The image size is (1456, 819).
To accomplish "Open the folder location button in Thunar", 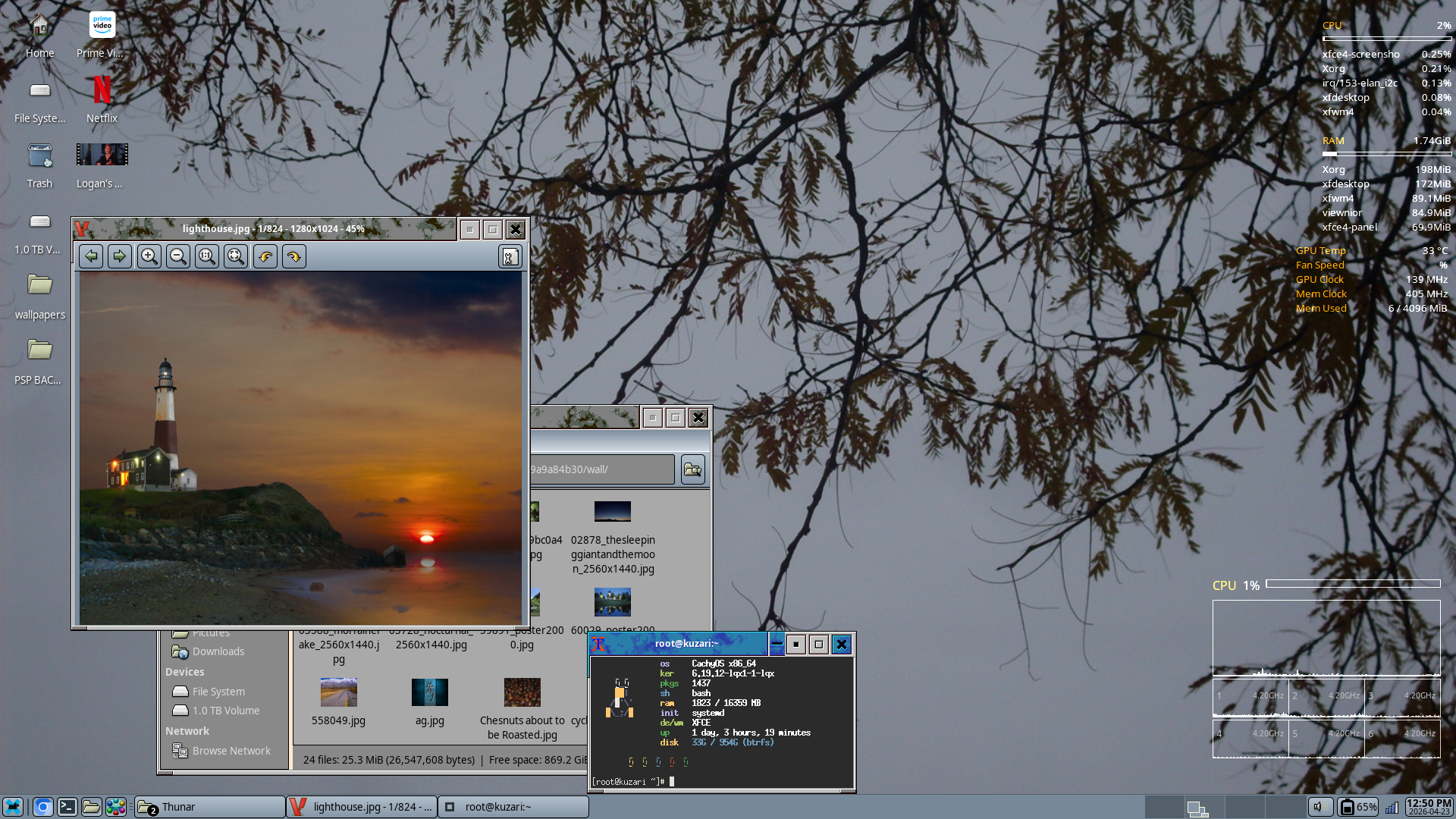I will (x=692, y=469).
